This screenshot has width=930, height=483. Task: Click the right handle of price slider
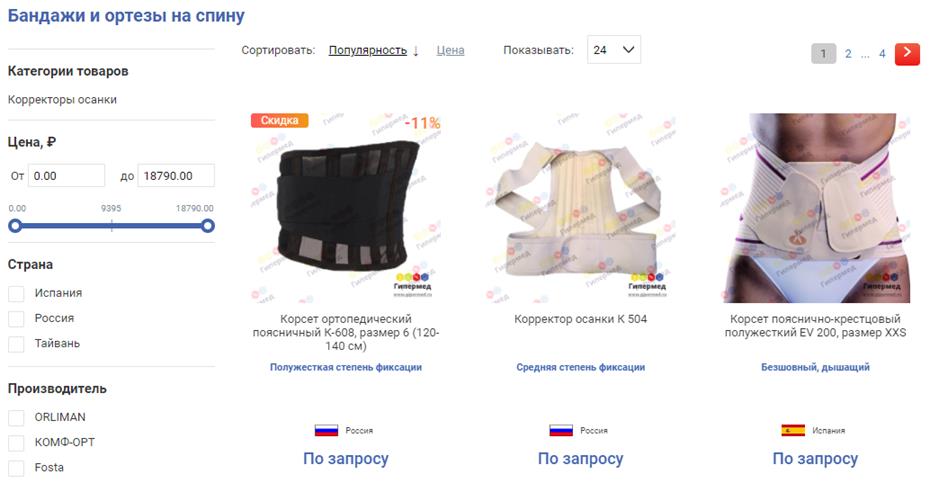click(x=208, y=225)
